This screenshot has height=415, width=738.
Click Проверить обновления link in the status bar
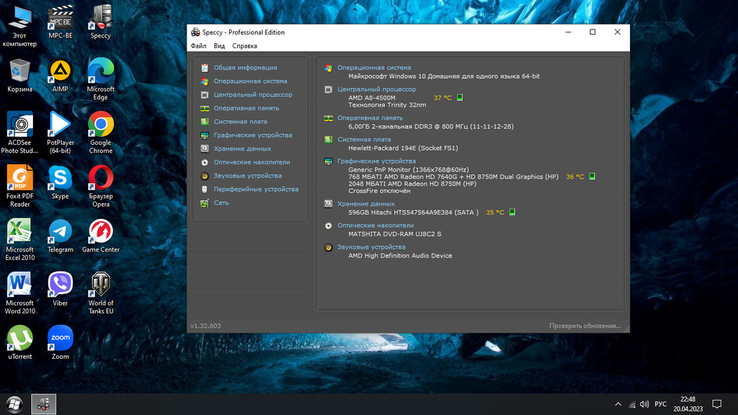click(585, 326)
